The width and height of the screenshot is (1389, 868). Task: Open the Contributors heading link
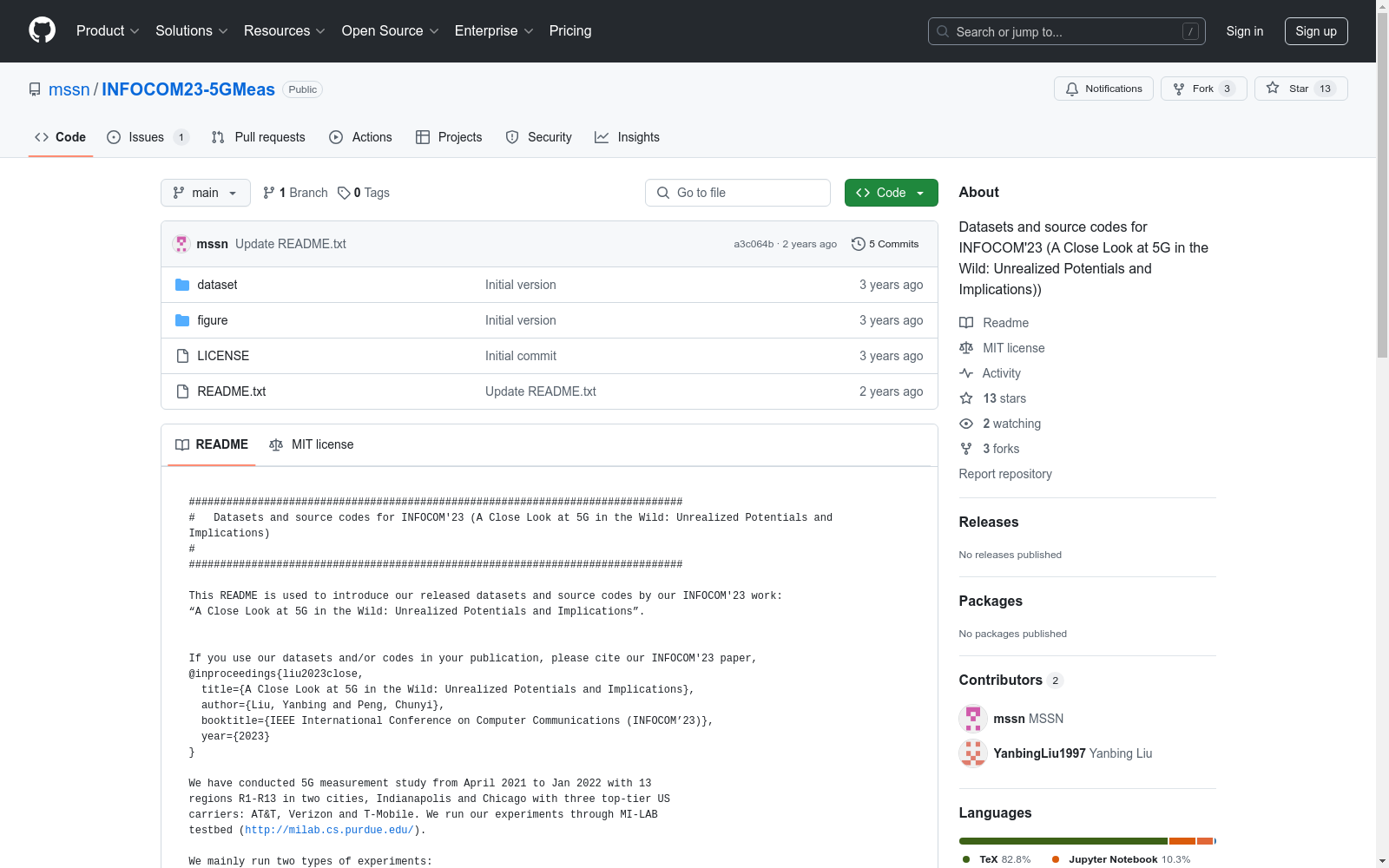pos(1010,680)
